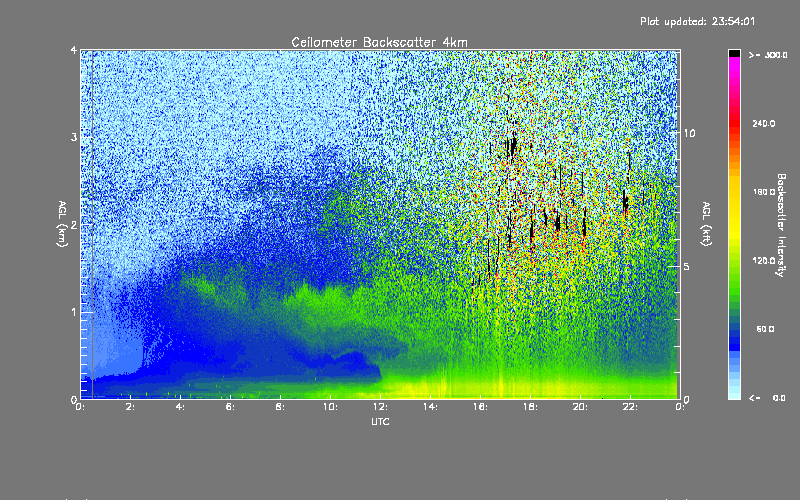Click the 5 kft tick label
The width and height of the screenshot is (800, 500).
tap(687, 267)
